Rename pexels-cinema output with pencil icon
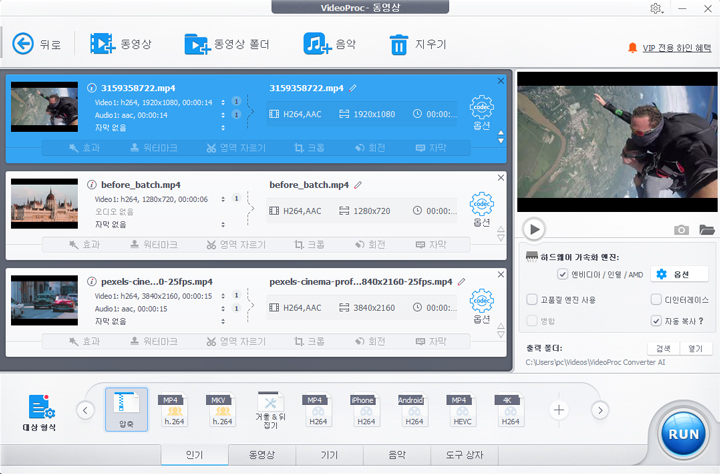The height and width of the screenshot is (474, 720). click(461, 282)
